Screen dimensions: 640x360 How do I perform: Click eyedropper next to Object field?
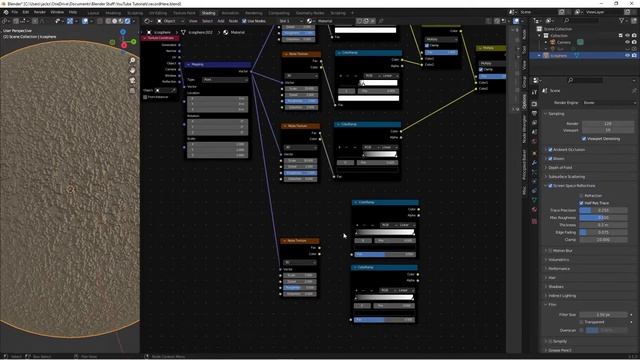(174, 90)
